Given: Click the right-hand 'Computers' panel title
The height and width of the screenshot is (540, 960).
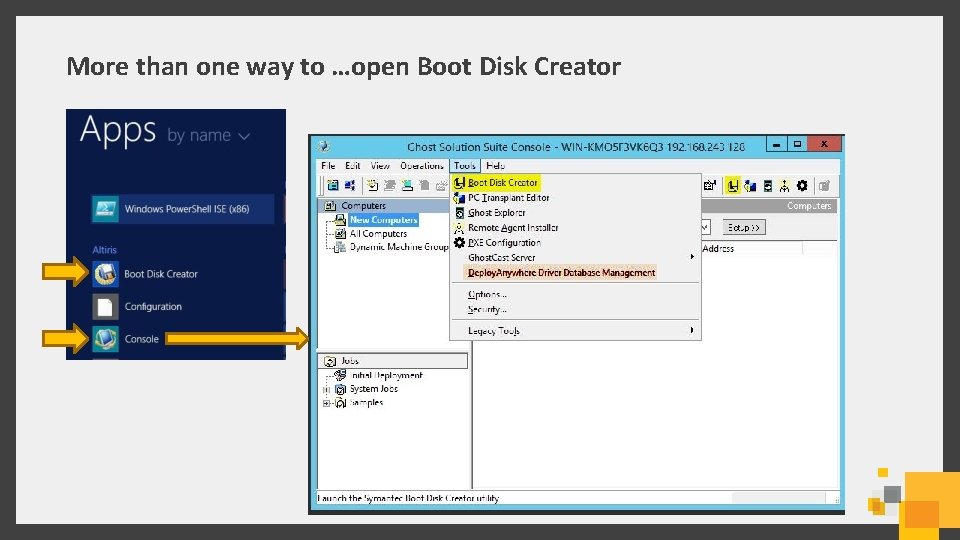Looking at the screenshot, I should (809, 206).
